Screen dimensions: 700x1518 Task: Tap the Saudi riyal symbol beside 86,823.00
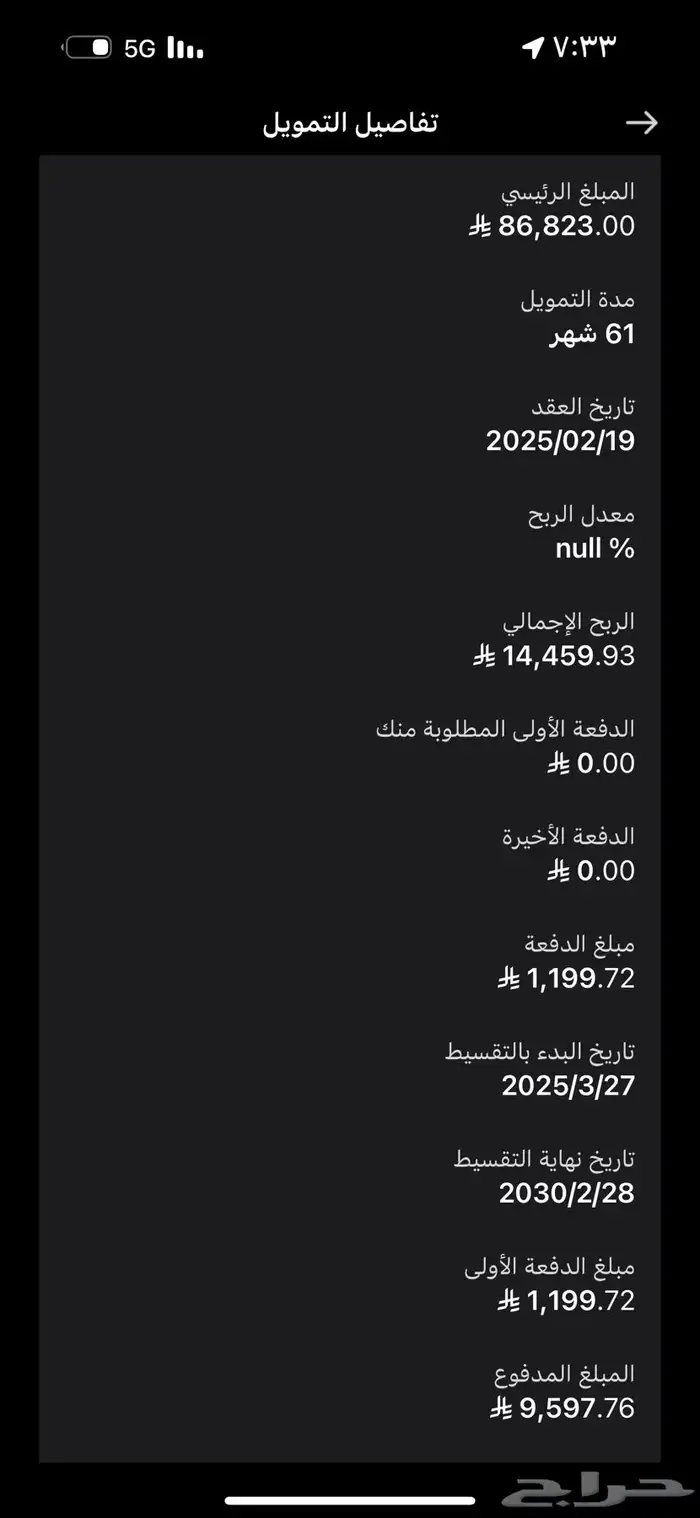pos(480,227)
